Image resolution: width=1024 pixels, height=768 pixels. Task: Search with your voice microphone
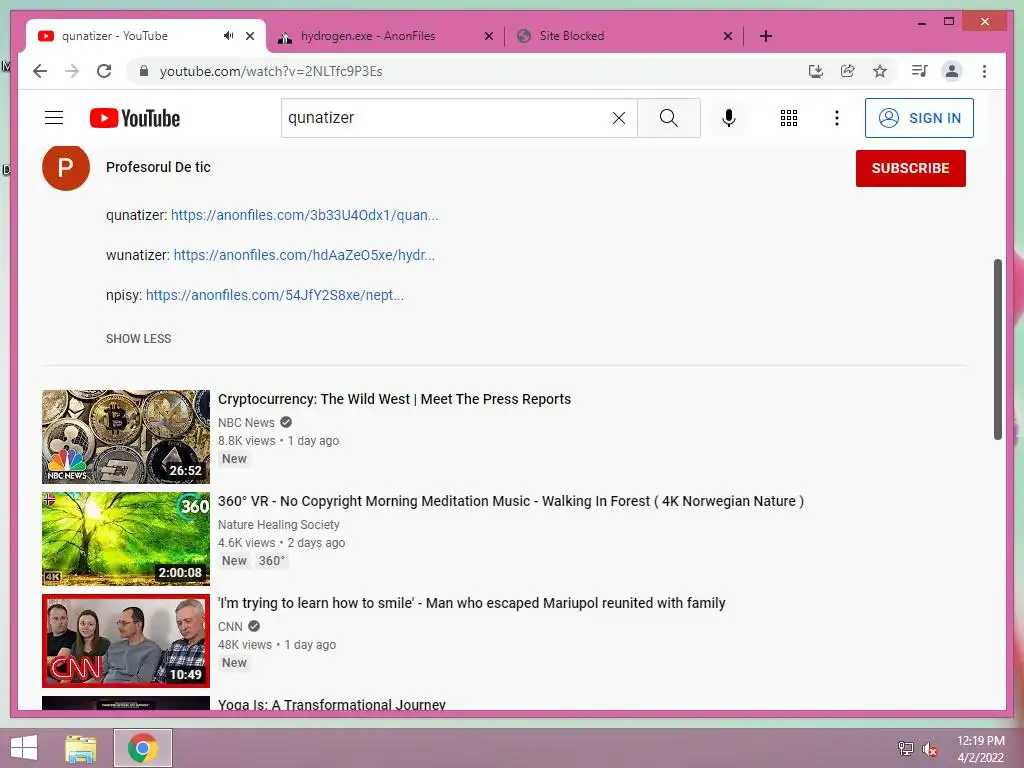[x=729, y=118]
